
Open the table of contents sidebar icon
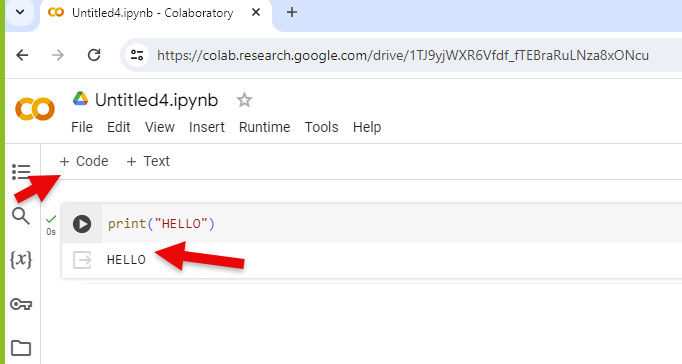tap(21, 172)
